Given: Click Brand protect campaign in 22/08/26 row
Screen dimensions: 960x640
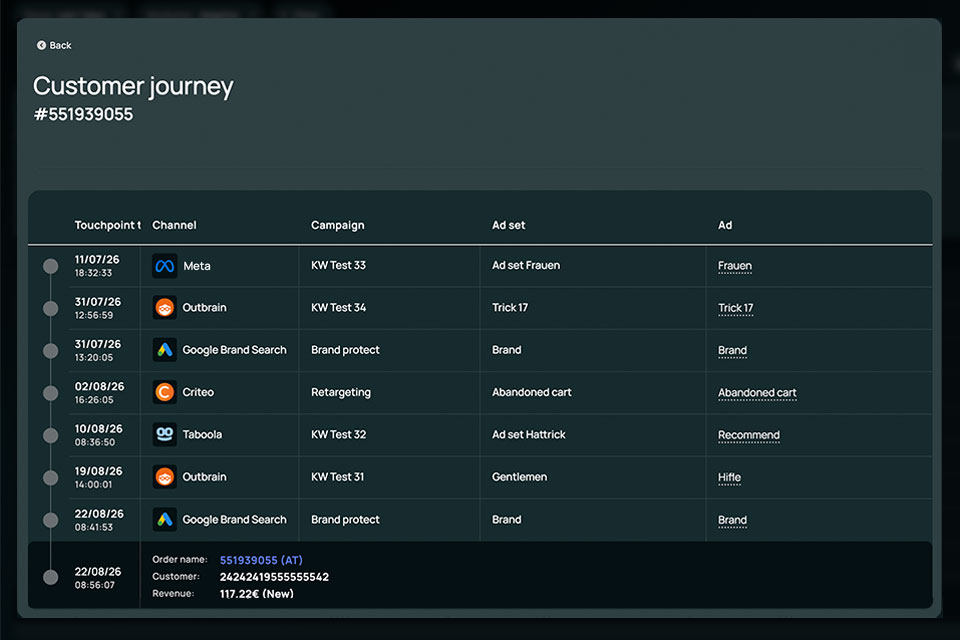Looking at the screenshot, I should (345, 519).
